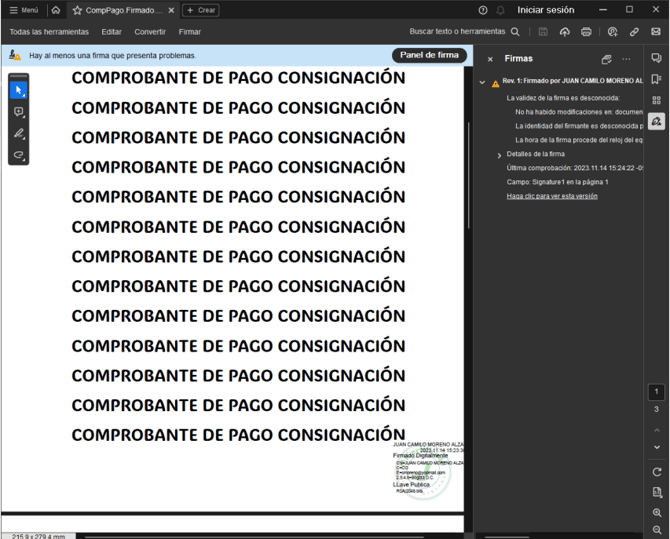Viewport: 670px width, 539px height.
Task: Toggle the signatures panel sidebar icon
Action: 656,121
